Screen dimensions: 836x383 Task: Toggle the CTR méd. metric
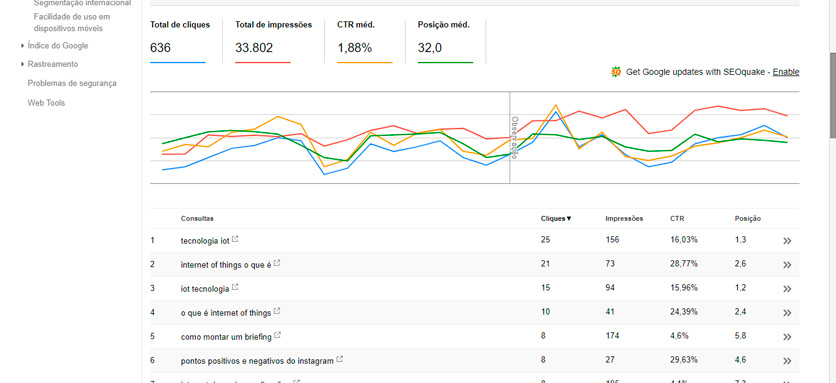pyautogui.click(x=365, y=42)
